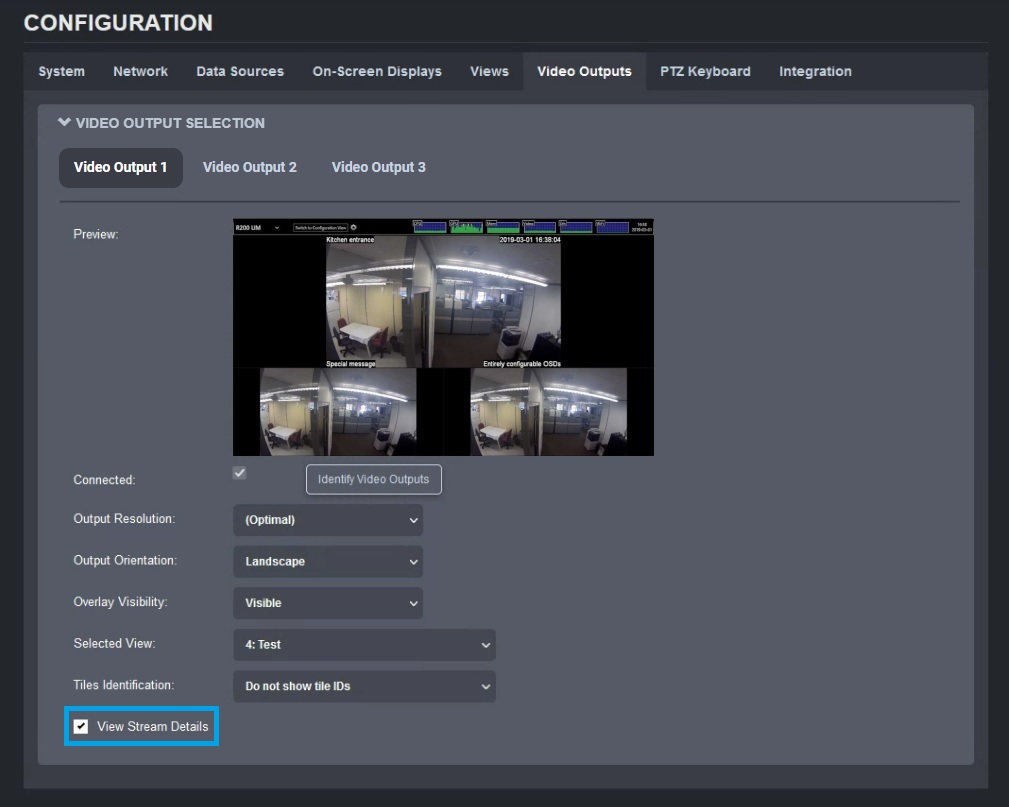Go to On-Screen Displays tab
1009x807 pixels.
pyautogui.click(x=377, y=71)
